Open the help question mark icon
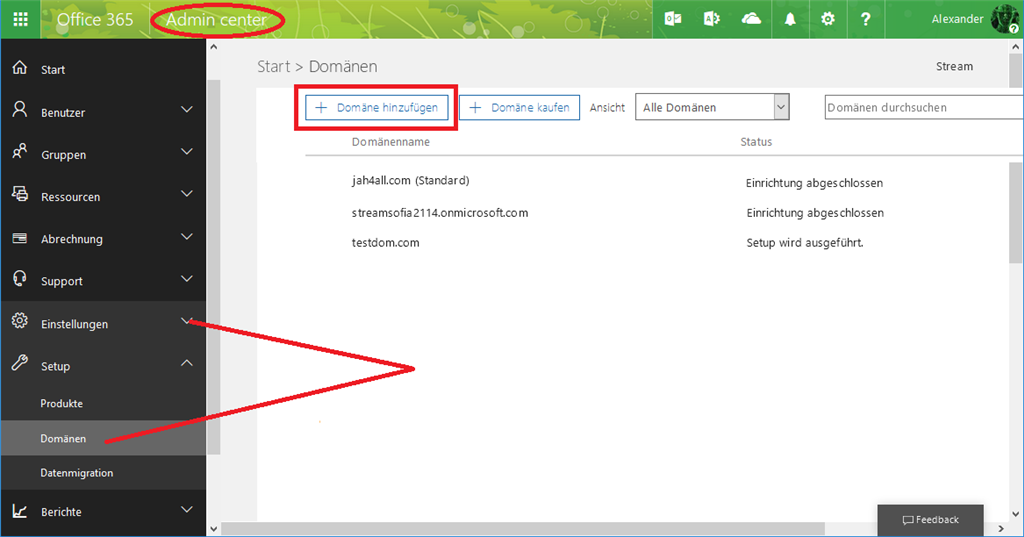 pyautogui.click(x=865, y=19)
